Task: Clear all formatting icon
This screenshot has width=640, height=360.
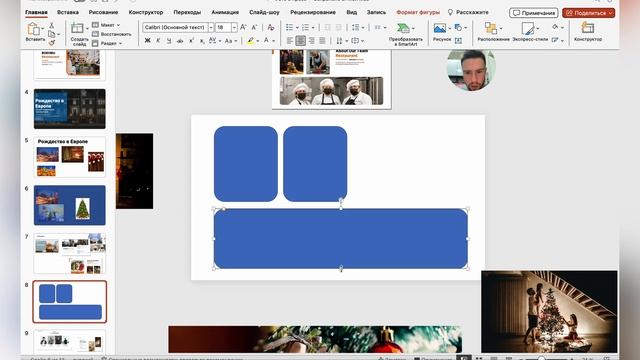Action: pyautogui.click(x=271, y=27)
